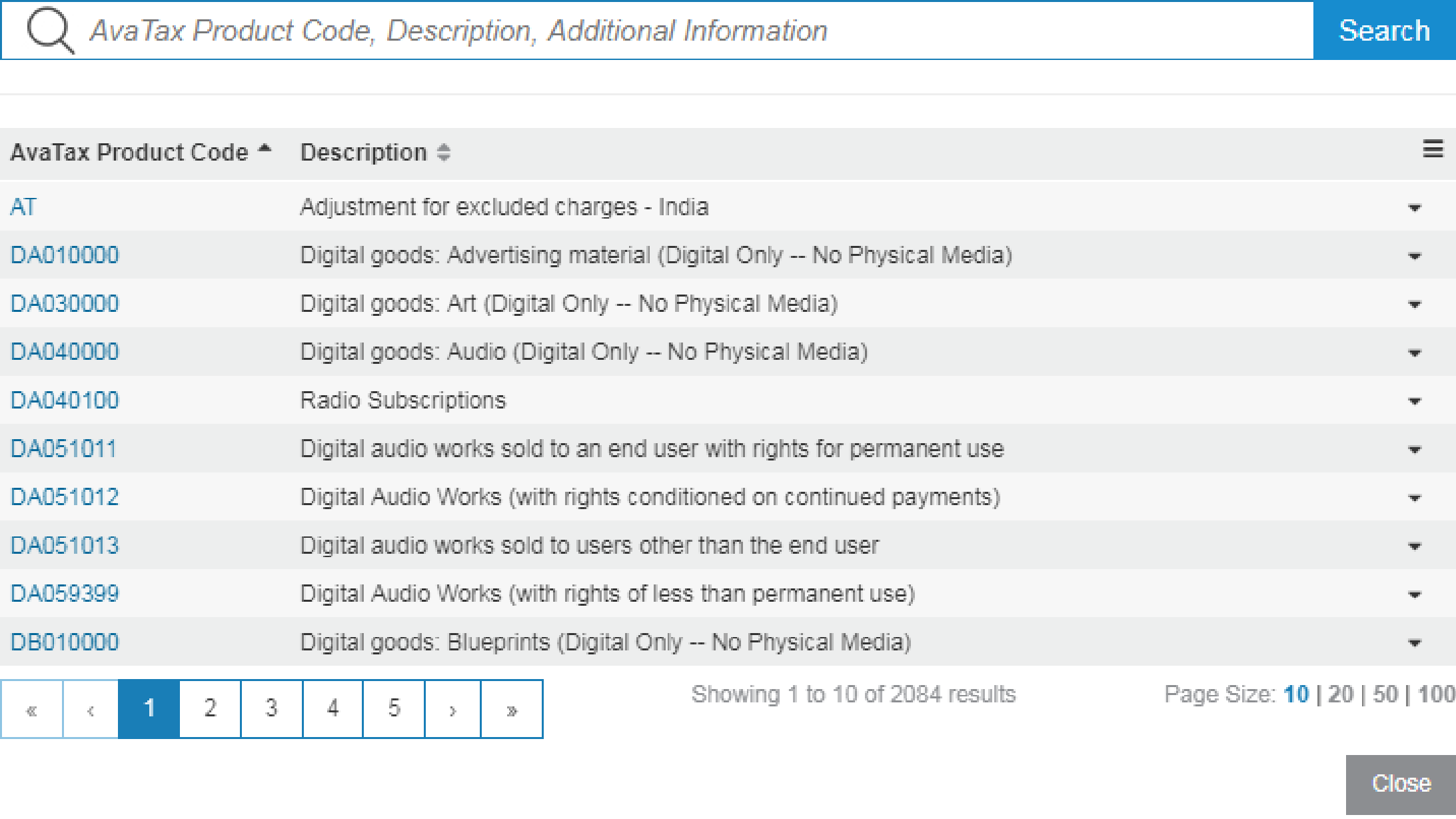
Task: Click 'Digital goods: Art' description cell
Action: pyautogui.click(x=569, y=304)
